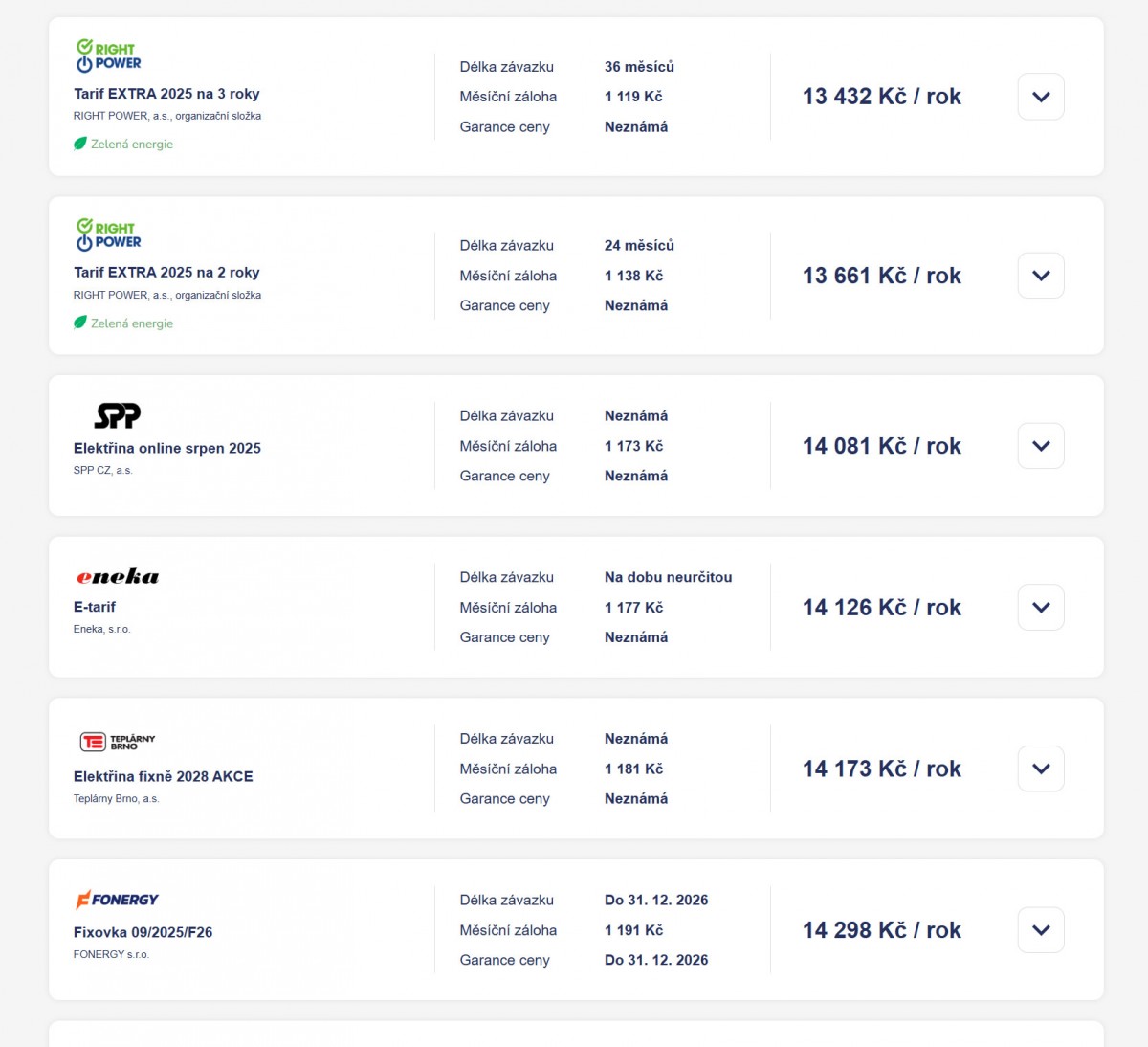The height and width of the screenshot is (1047, 1148).
Task: Click the Fonergy company logo
Action: click(x=117, y=900)
